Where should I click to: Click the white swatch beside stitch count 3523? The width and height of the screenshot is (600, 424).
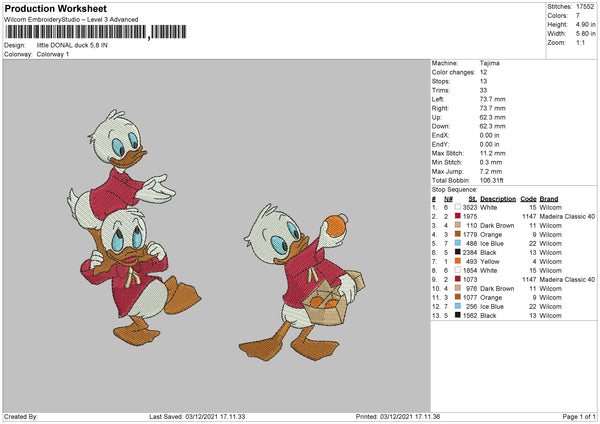pyautogui.click(x=457, y=207)
